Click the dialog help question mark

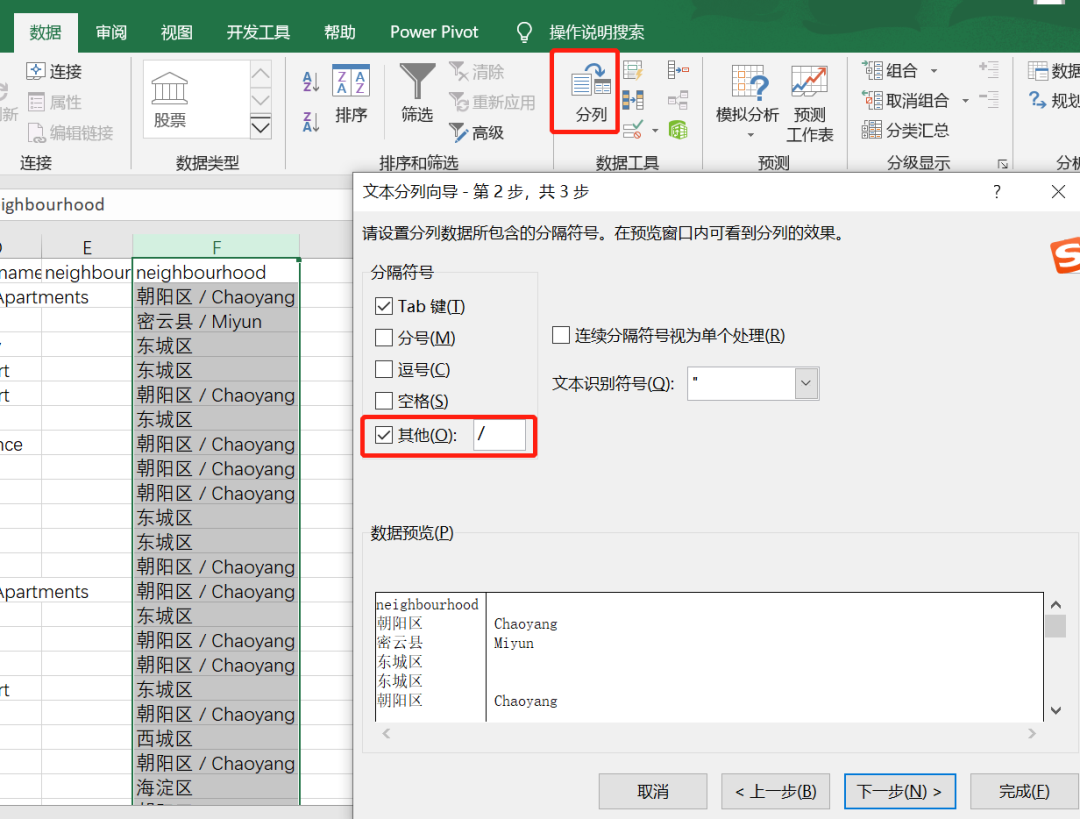pos(997,192)
